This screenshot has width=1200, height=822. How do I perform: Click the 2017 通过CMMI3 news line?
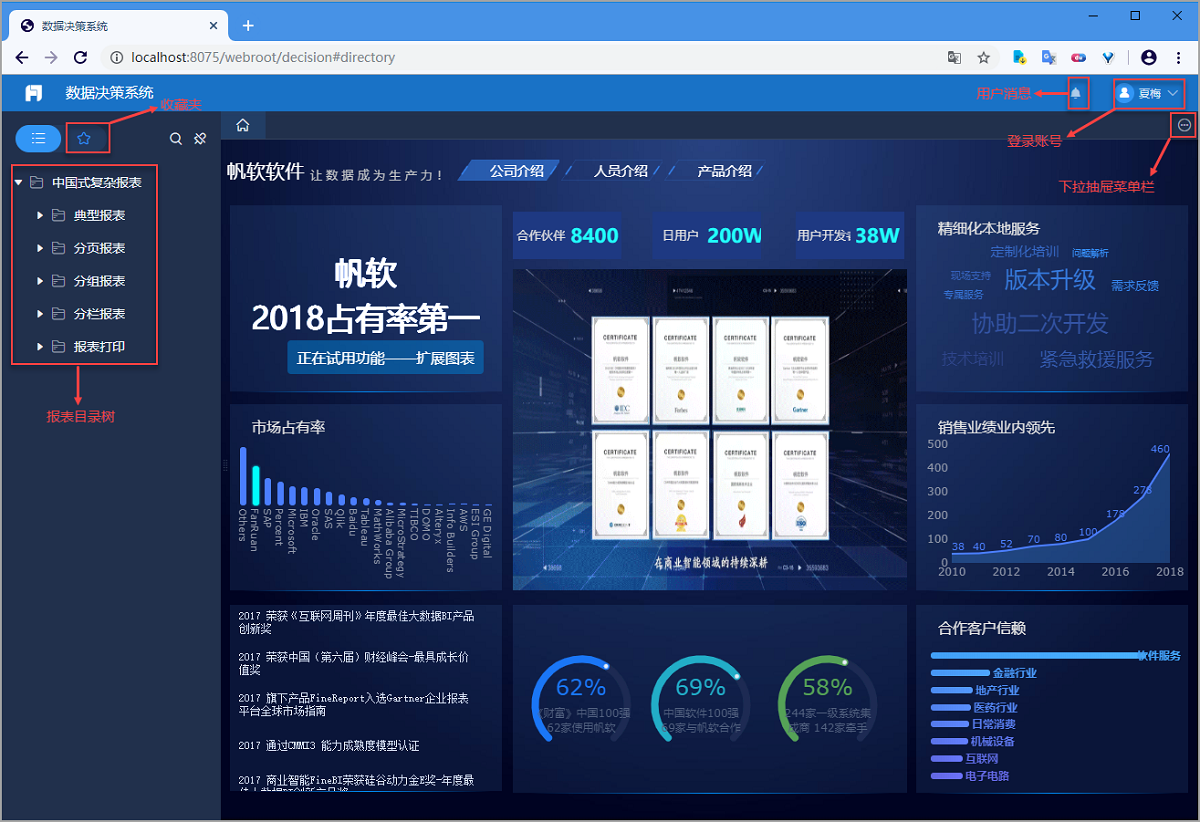pos(329,746)
